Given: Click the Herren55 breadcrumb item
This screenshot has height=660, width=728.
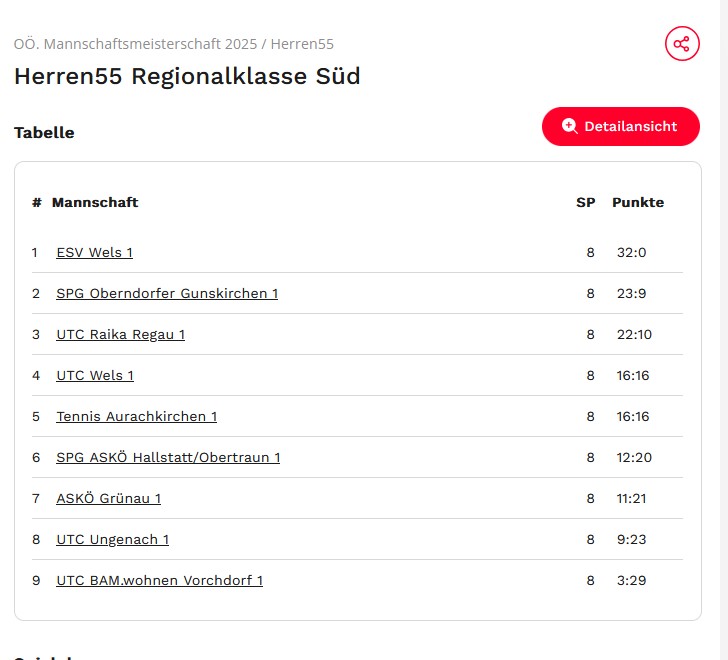Looking at the screenshot, I should click(302, 44).
